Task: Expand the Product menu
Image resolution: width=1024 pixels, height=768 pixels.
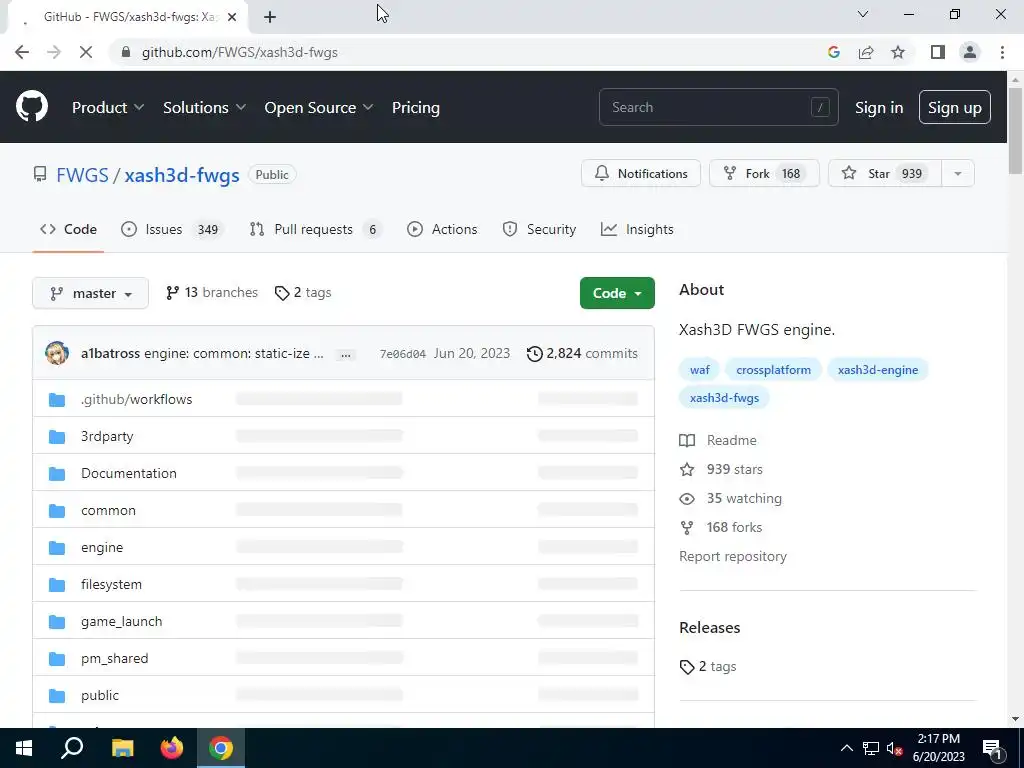Action: [108, 107]
